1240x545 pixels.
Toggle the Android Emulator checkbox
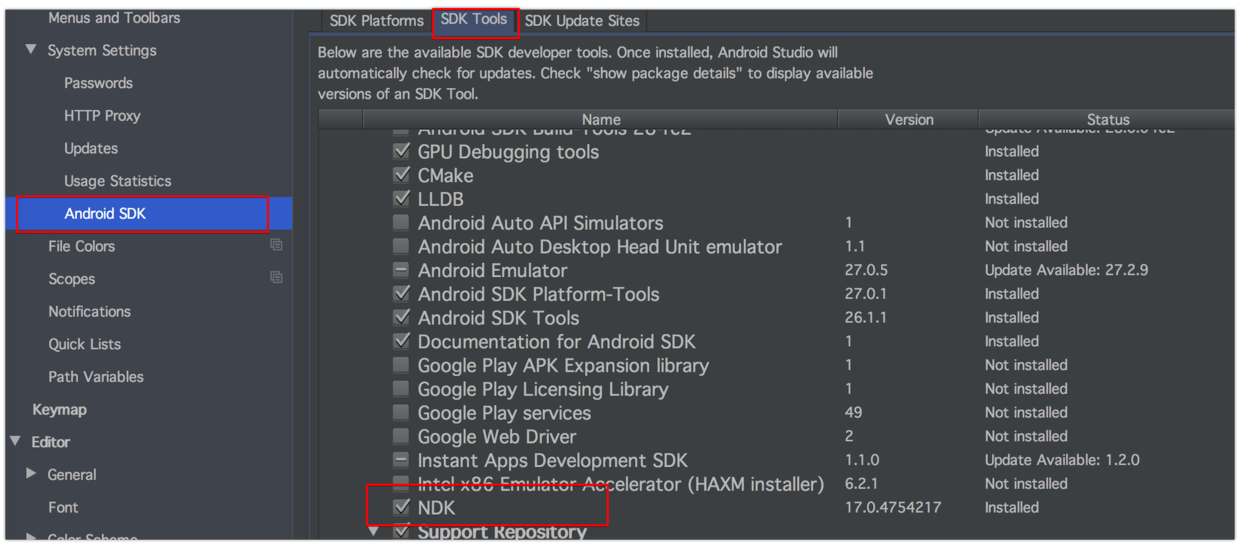tap(401, 270)
